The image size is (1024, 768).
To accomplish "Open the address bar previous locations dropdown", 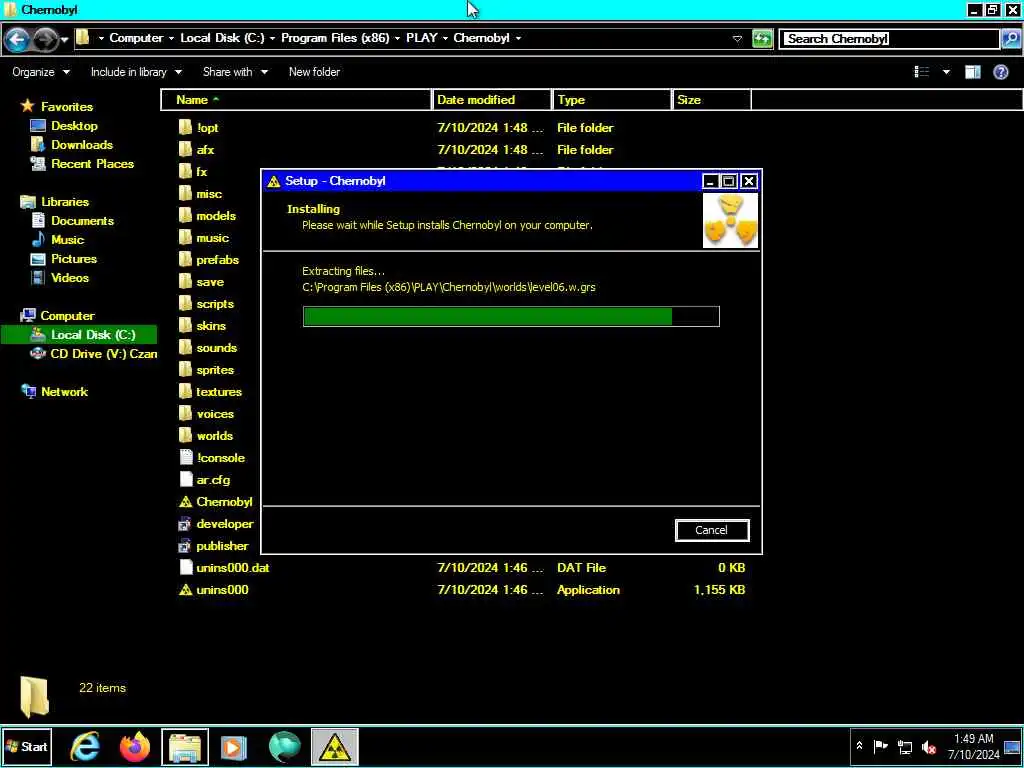I will tap(737, 39).
